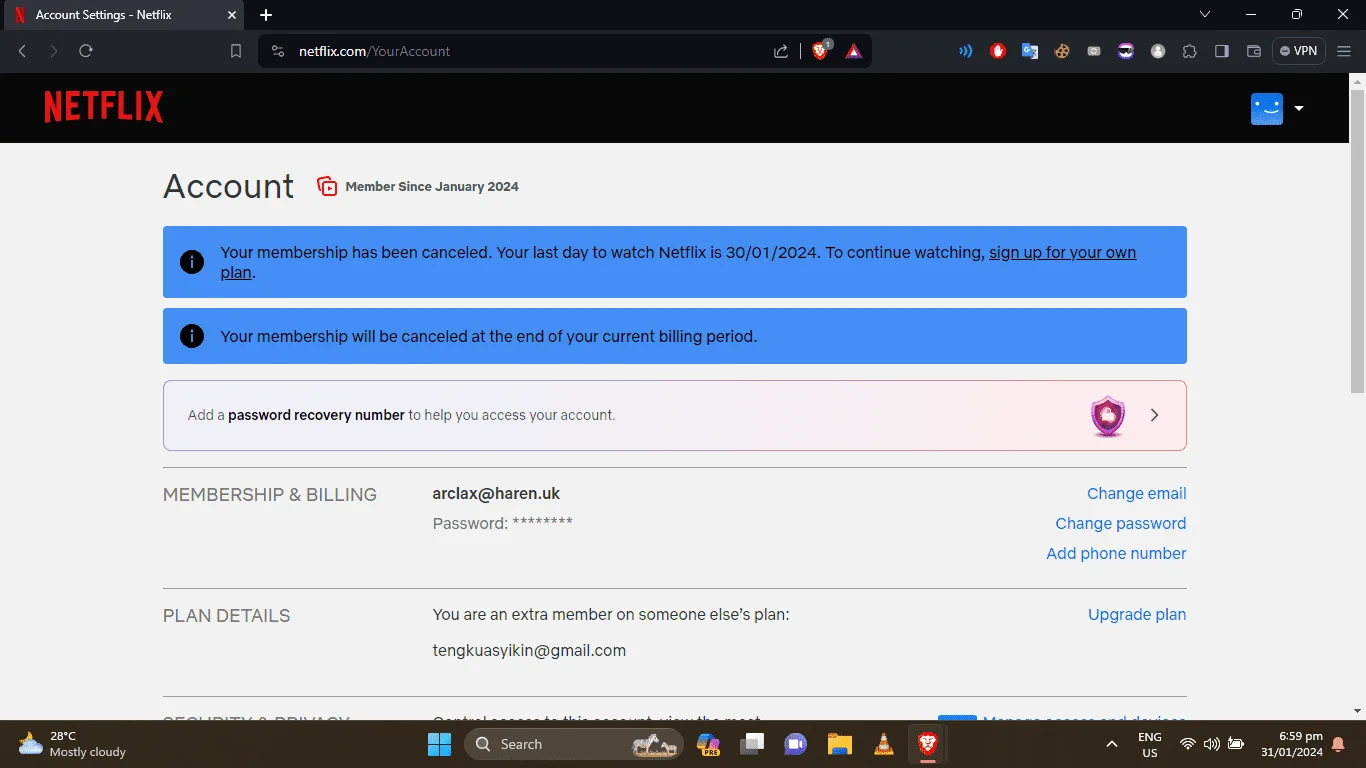Bookmark this page
This screenshot has width=1366, height=768.
coord(236,51)
